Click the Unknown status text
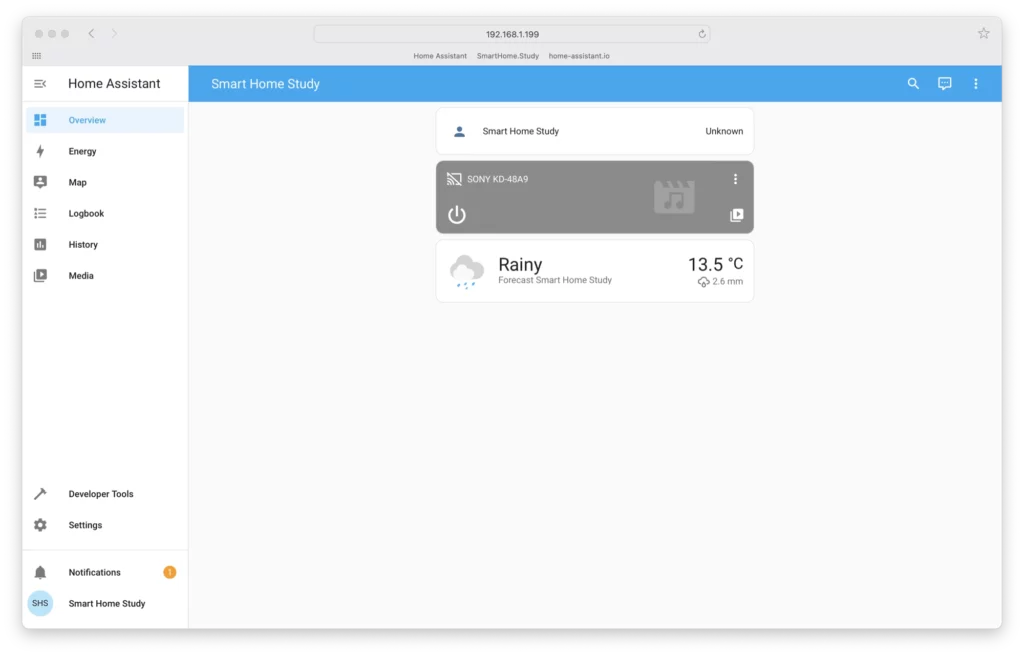The width and height of the screenshot is (1024, 656). click(x=724, y=131)
